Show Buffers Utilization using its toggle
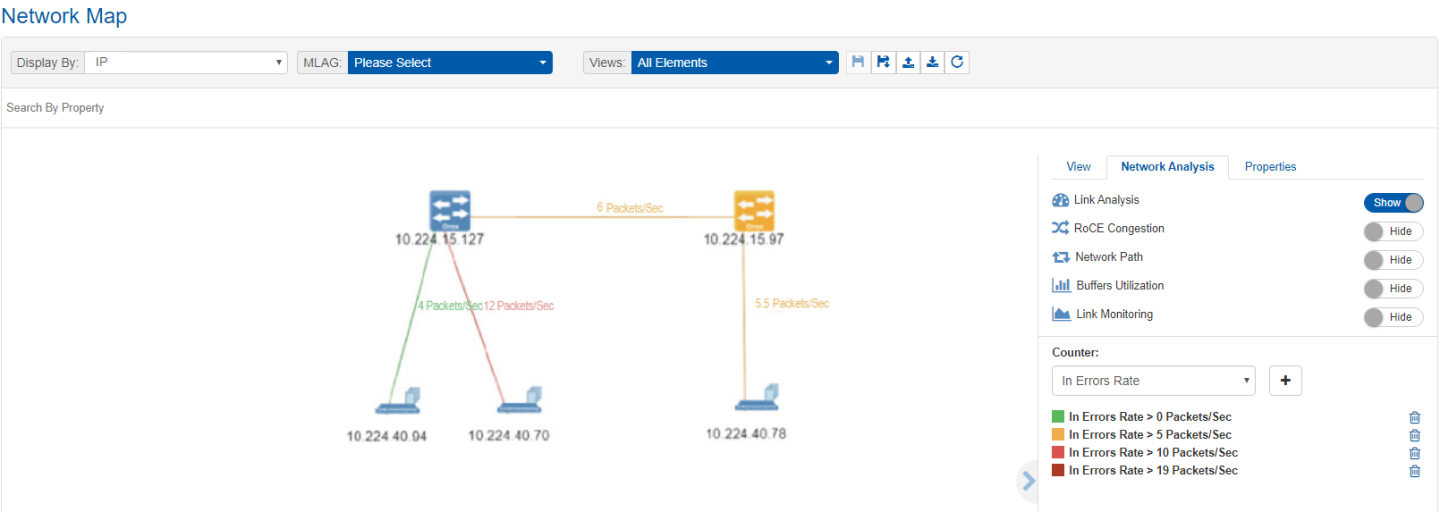This screenshot has height=512, width=1440. click(x=1393, y=288)
